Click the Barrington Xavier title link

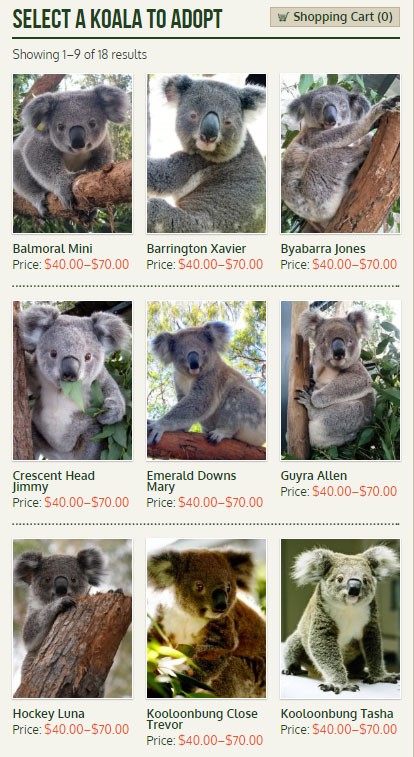tap(196, 249)
